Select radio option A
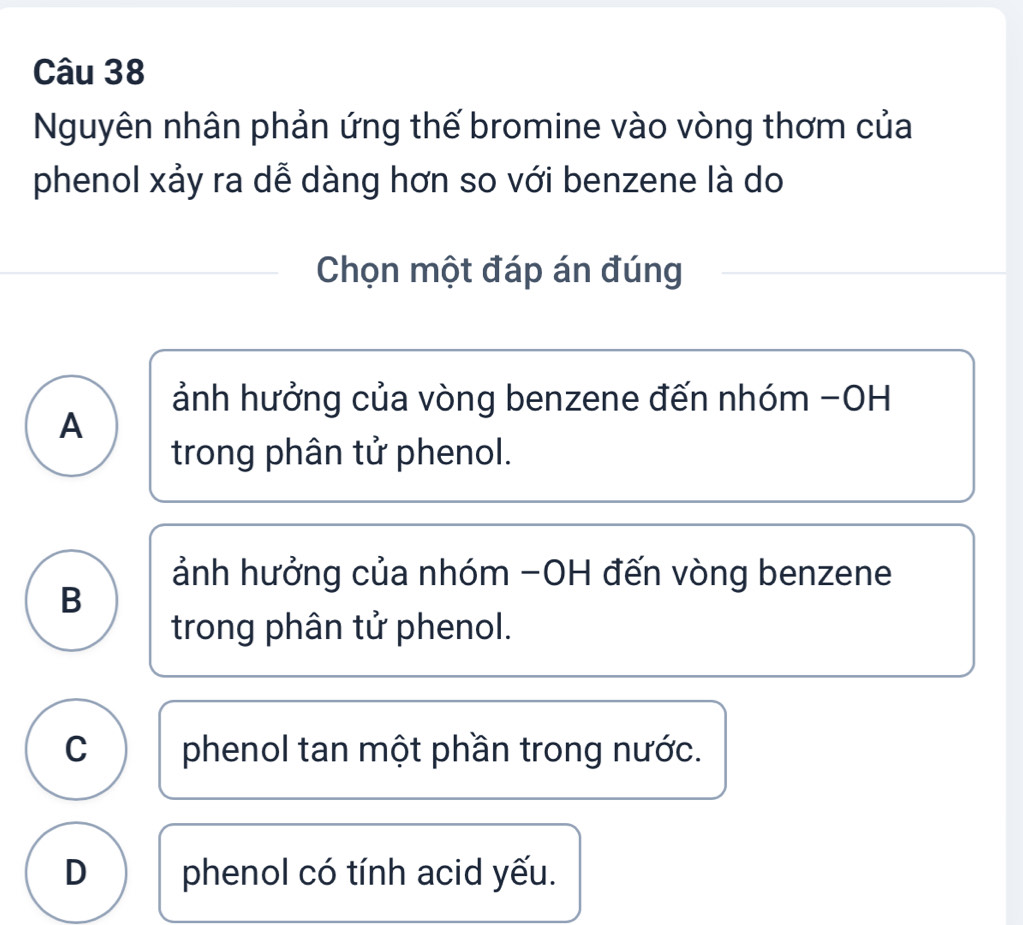1023x925 pixels. tap(72, 426)
